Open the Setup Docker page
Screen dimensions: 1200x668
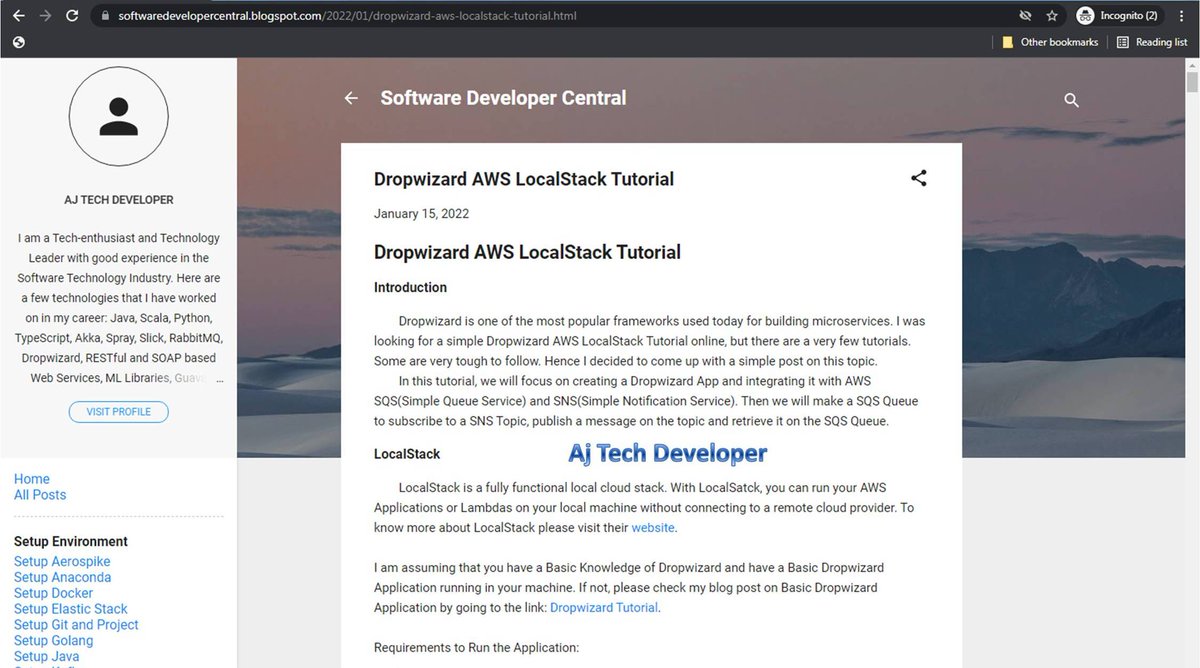coord(53,592)
